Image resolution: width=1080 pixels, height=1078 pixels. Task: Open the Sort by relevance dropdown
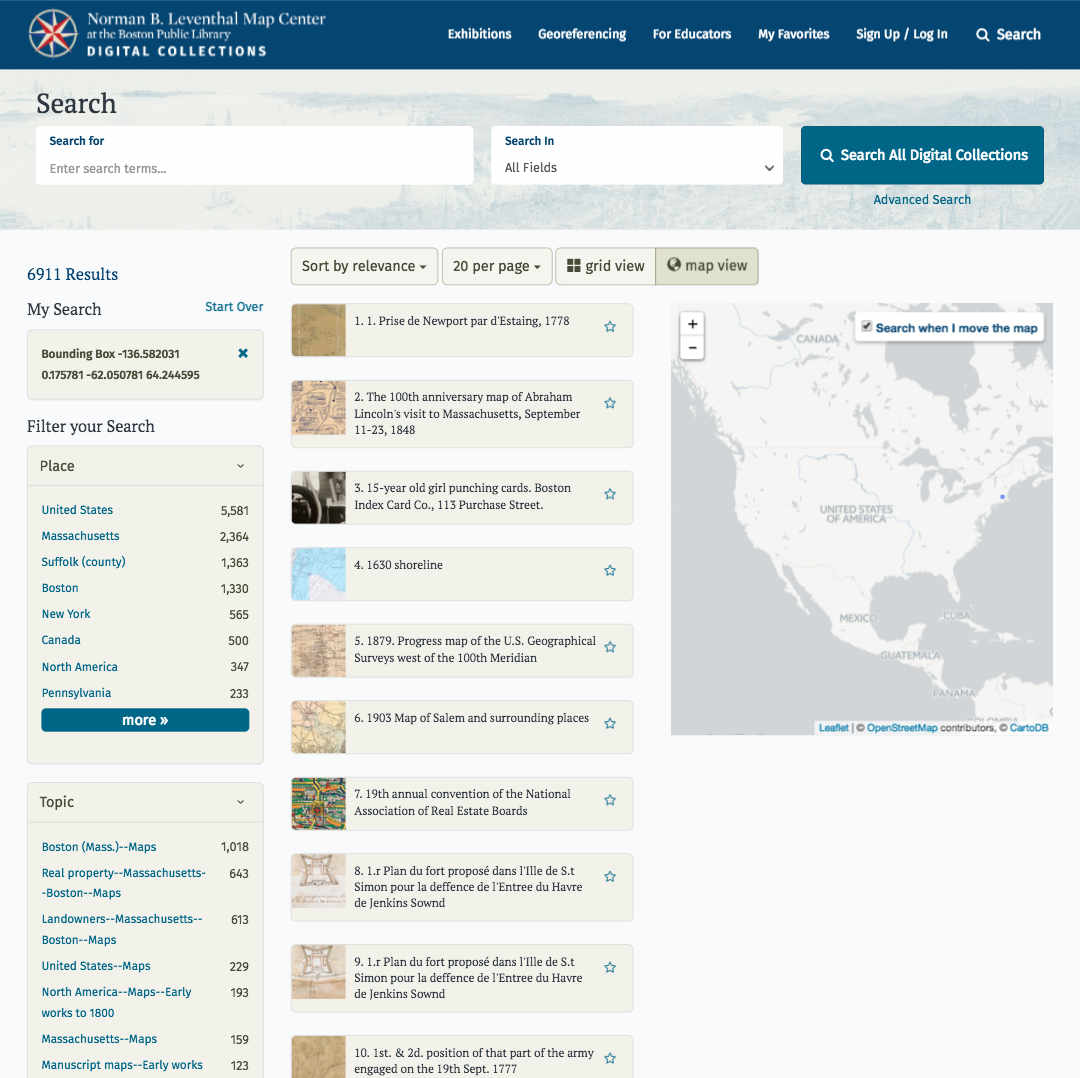364,266
